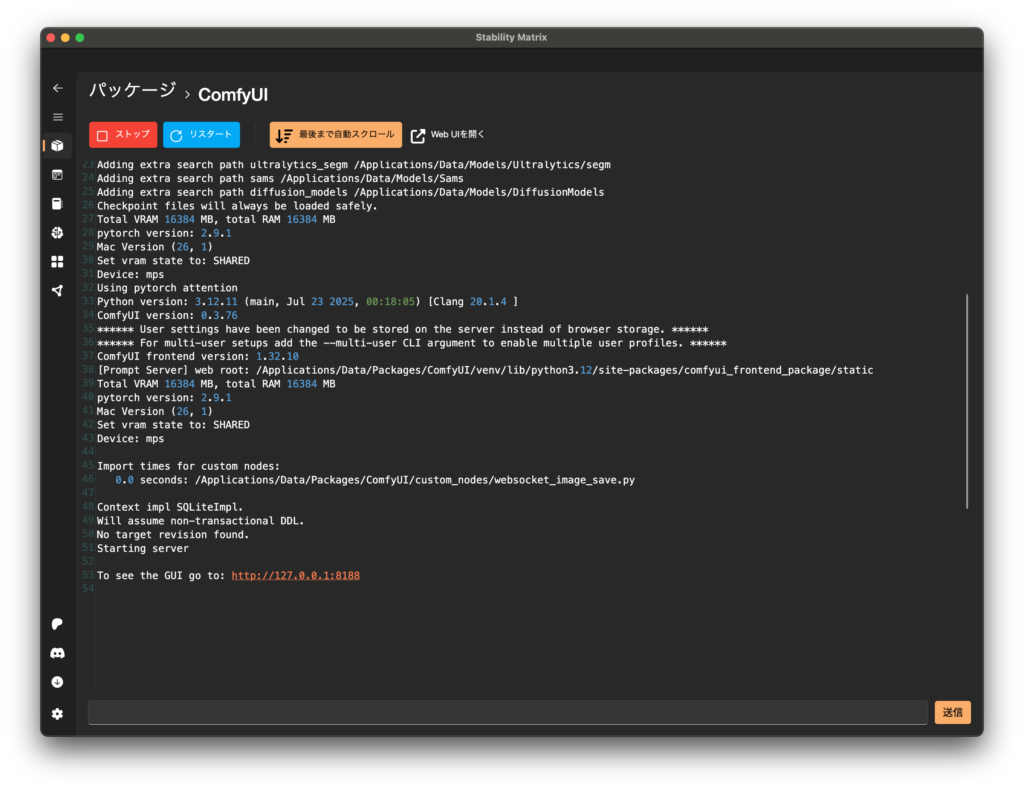Open the Inference page icon in sidebar
1024x790 pixels.
point(57,175)
